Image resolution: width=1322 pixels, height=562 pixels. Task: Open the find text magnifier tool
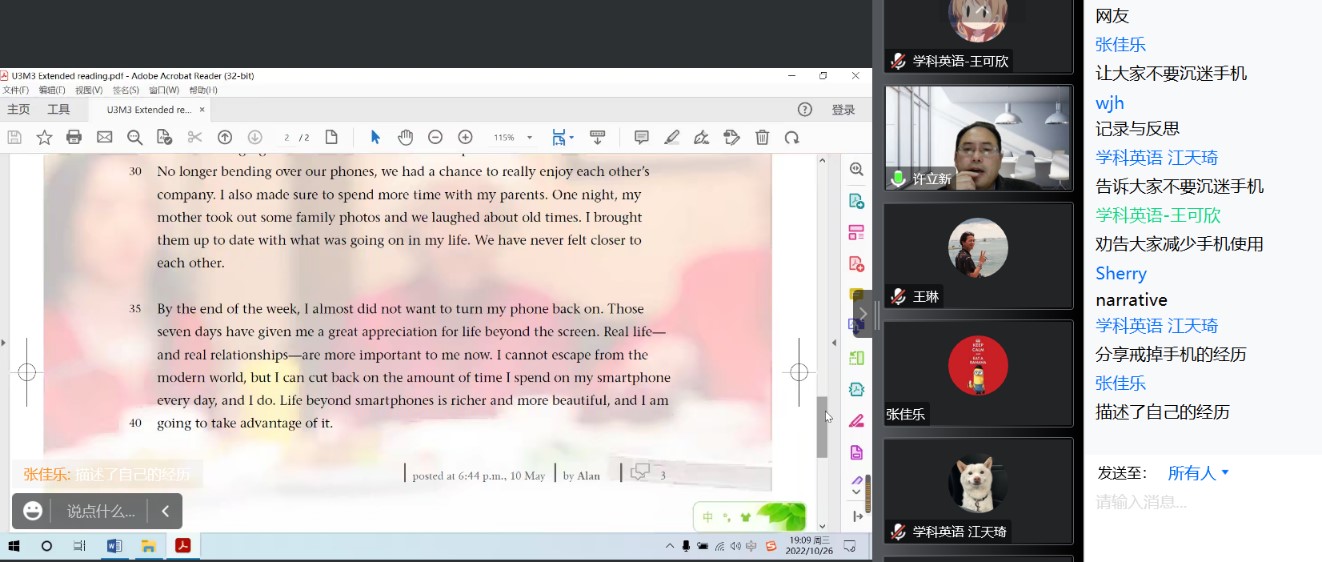134,137
